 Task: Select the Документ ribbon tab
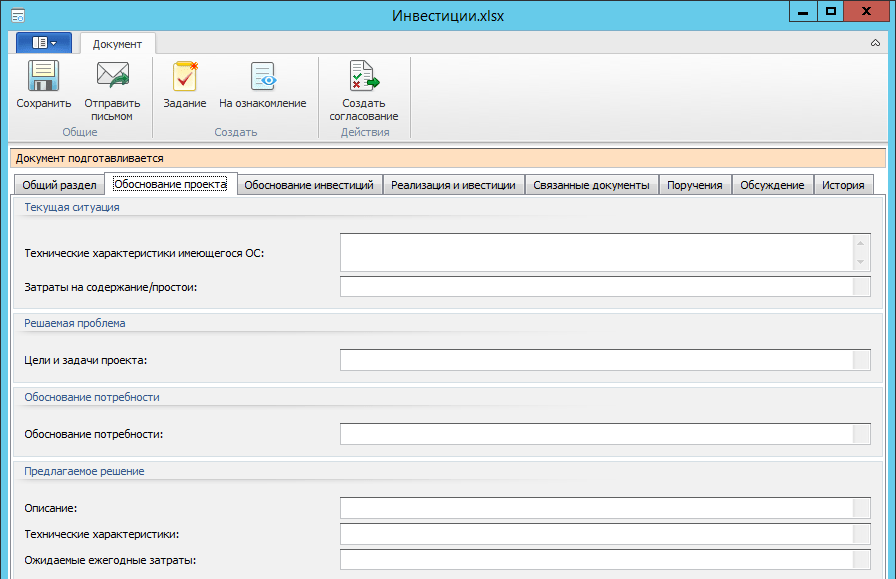coord(117,44)
